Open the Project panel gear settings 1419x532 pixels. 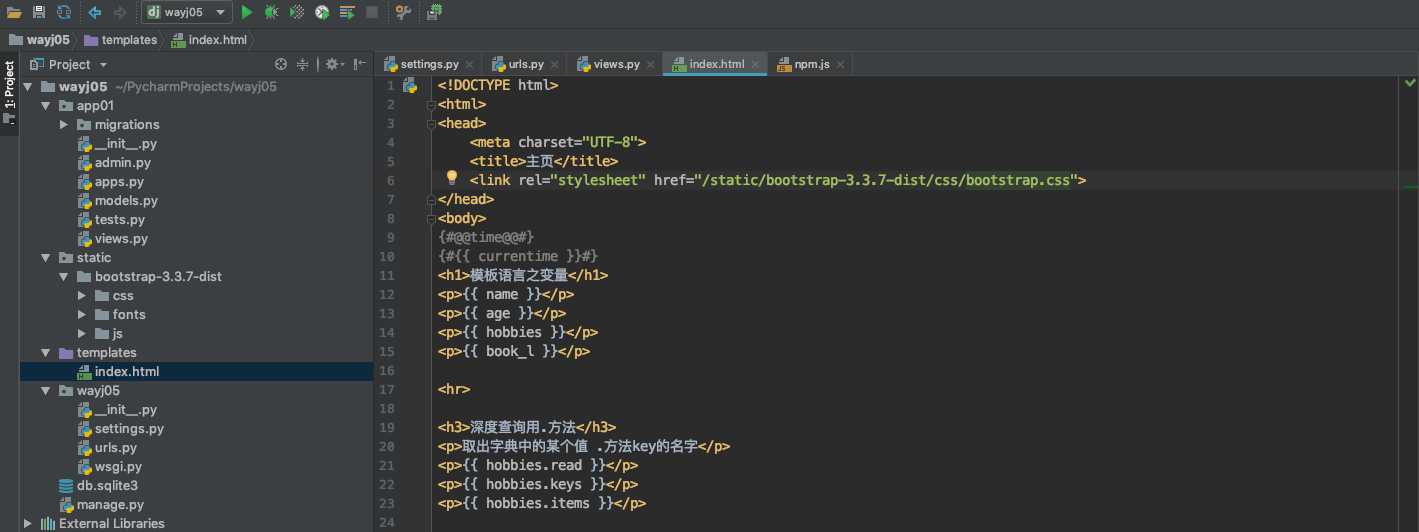click(x=334, y=64)
